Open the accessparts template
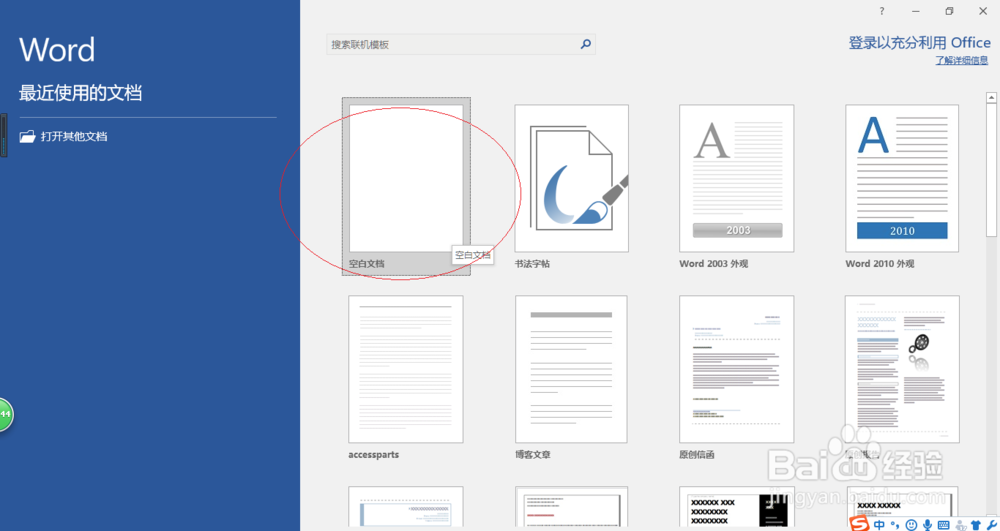The height and width of the screenshot is (531, 1000). click(406, 377)
